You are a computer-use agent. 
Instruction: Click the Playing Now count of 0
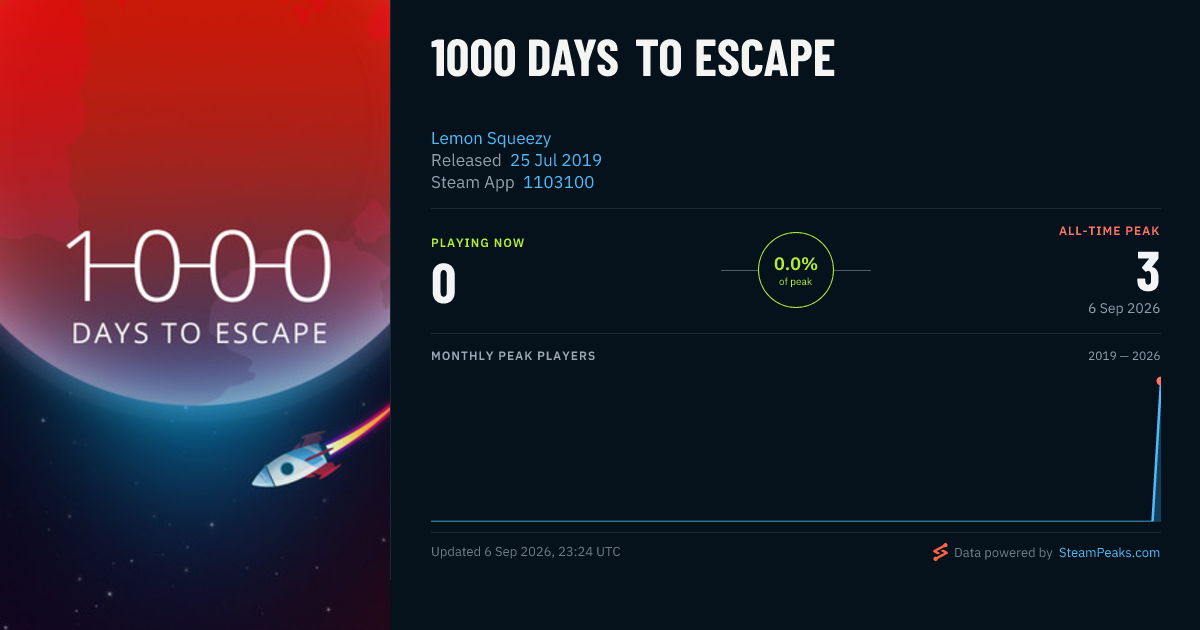(443, 283)
